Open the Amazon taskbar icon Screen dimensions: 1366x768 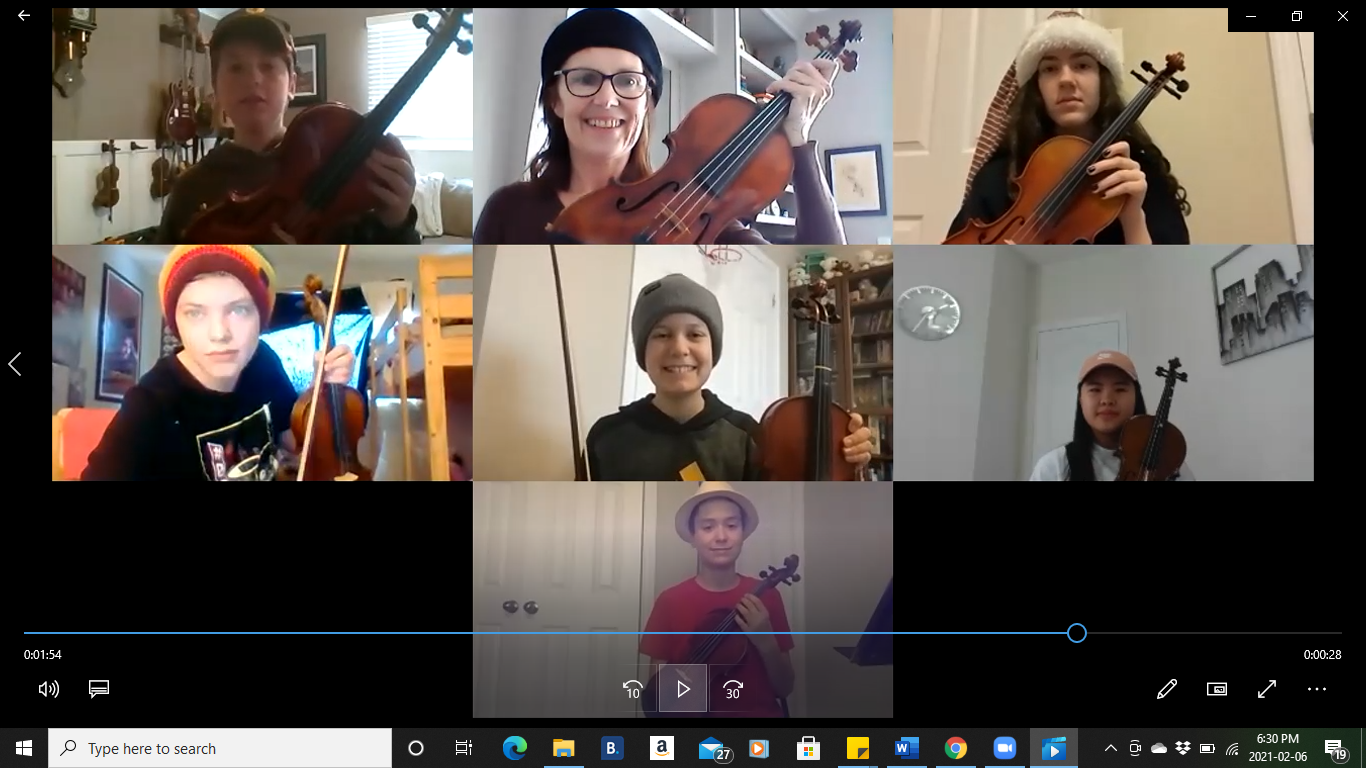661,748
